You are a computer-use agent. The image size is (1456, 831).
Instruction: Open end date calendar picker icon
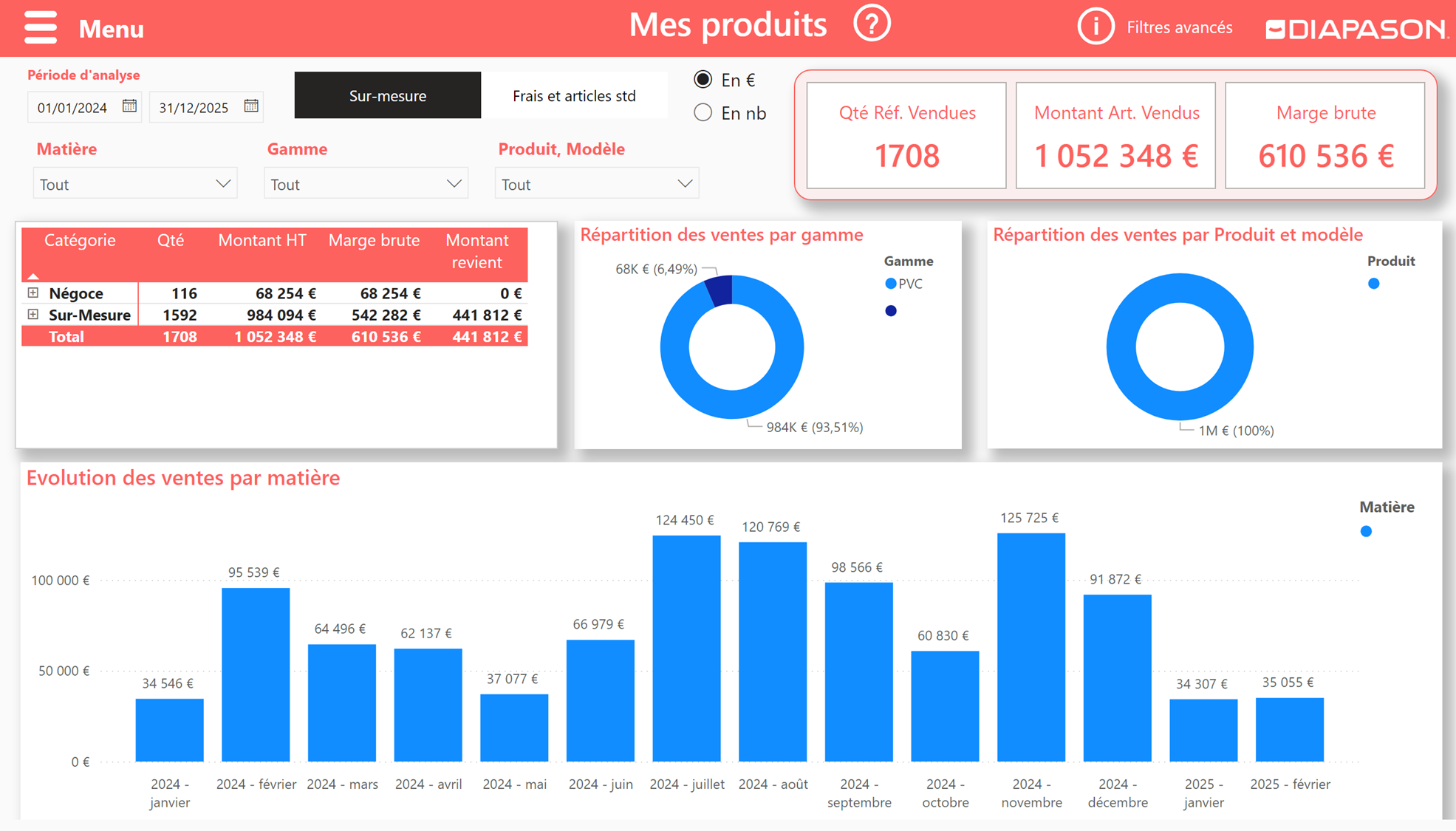pos(251,106)
